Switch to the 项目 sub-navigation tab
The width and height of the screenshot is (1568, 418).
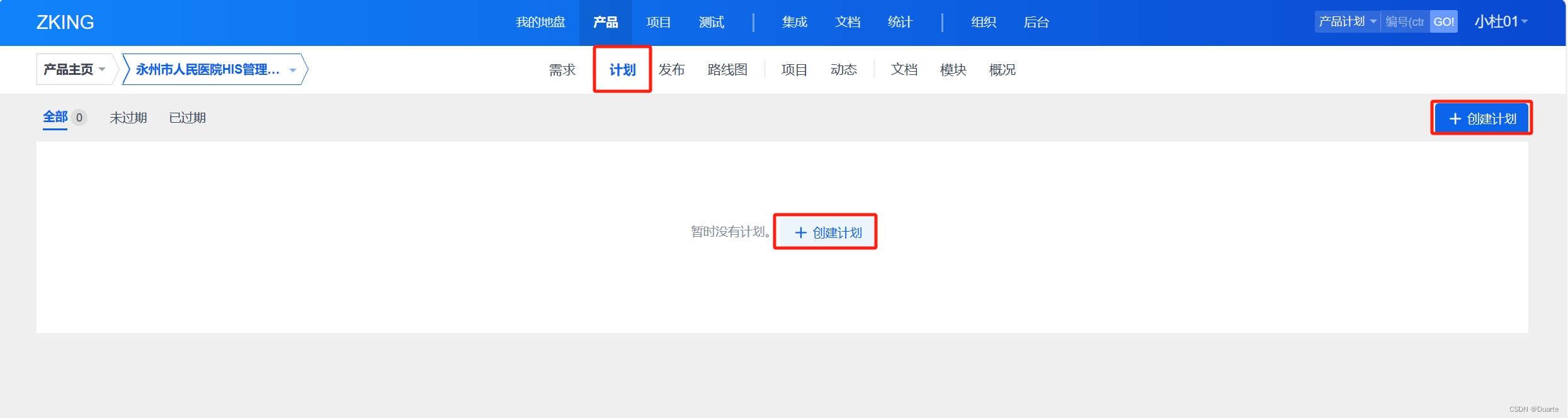(x=794, y=70)
